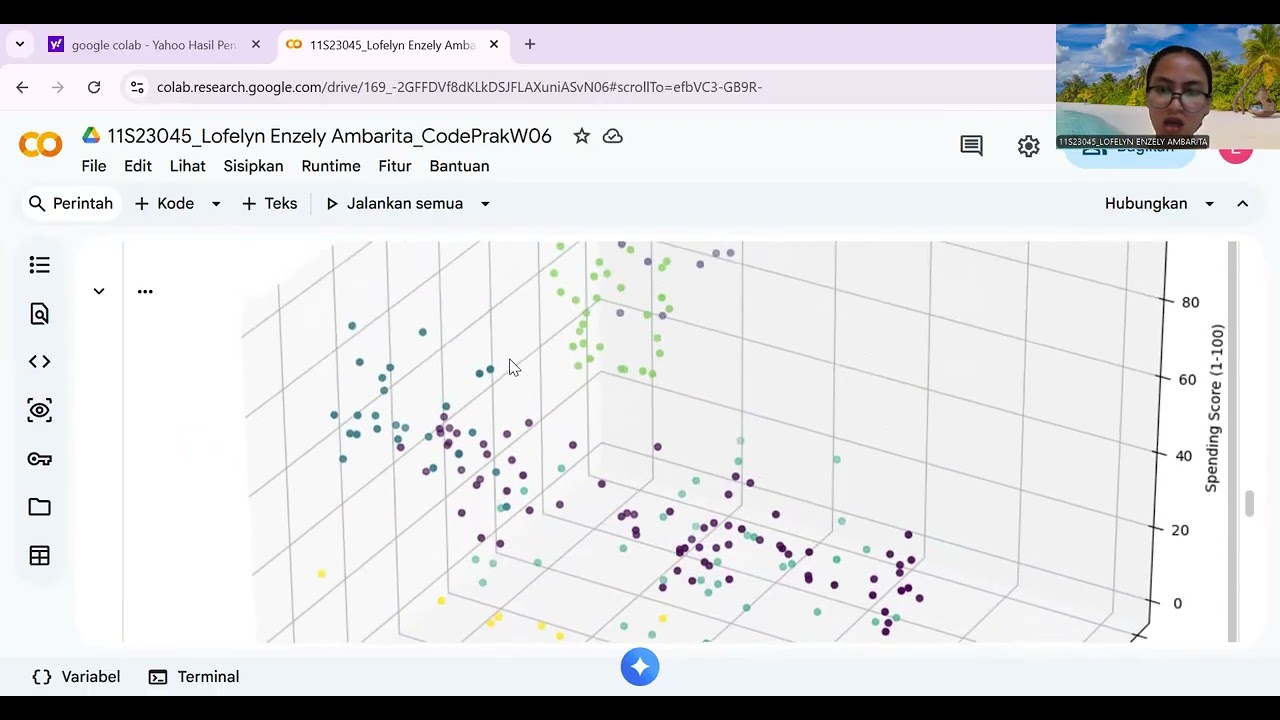Image resolution: width=1280 pixels, height=720 pixels.
Task: Open the Edit menu
Action: click(138, 166)
